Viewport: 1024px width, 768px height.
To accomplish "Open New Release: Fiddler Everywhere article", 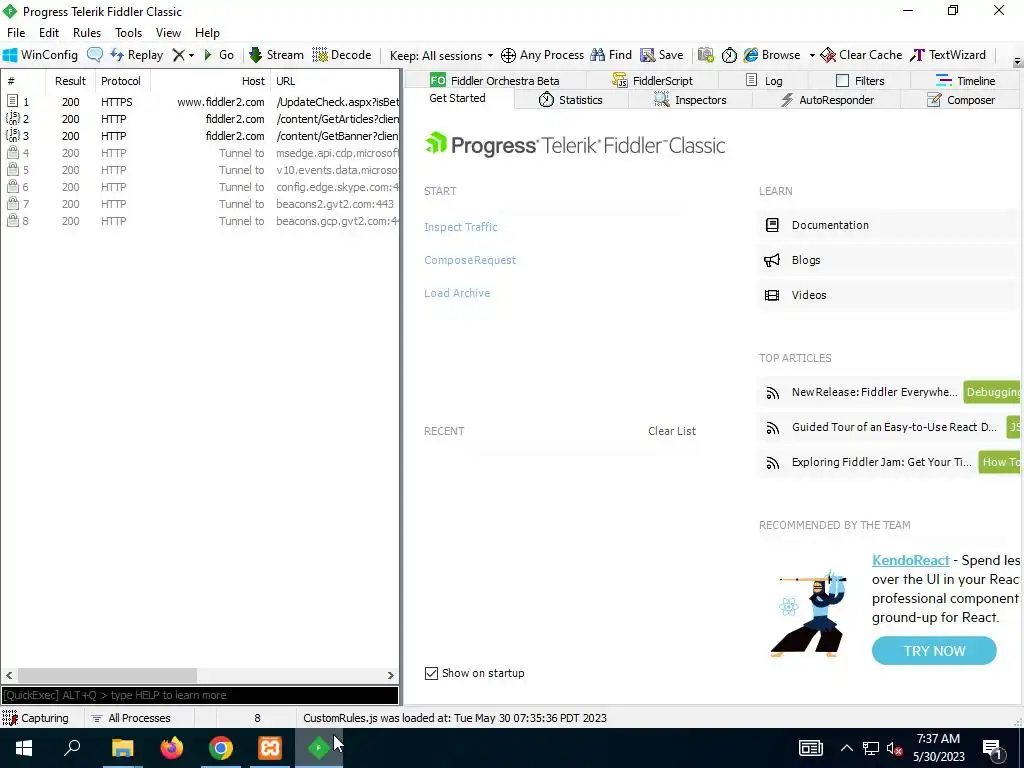I will point(874,392).
